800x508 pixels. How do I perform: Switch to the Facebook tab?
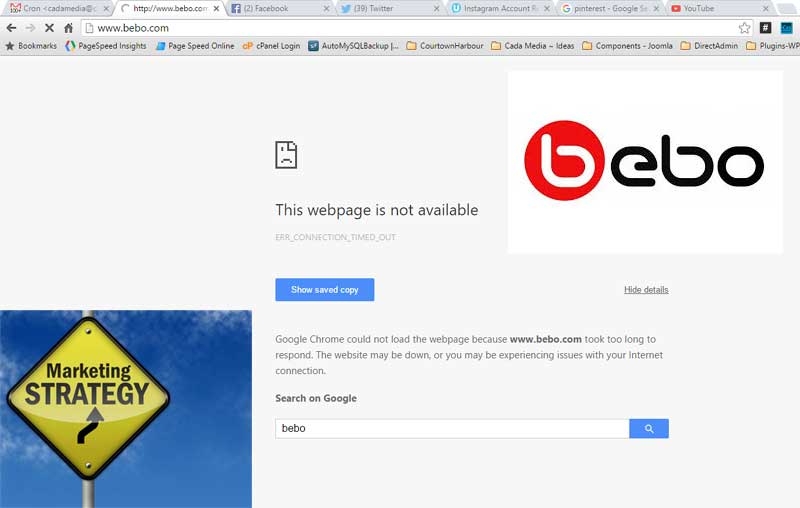coord(270,8)
